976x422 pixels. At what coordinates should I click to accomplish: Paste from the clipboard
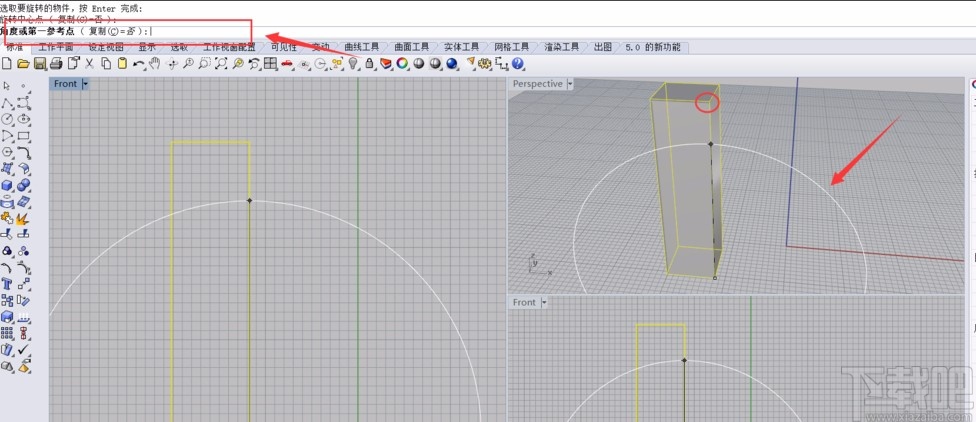tap(122, 63)
